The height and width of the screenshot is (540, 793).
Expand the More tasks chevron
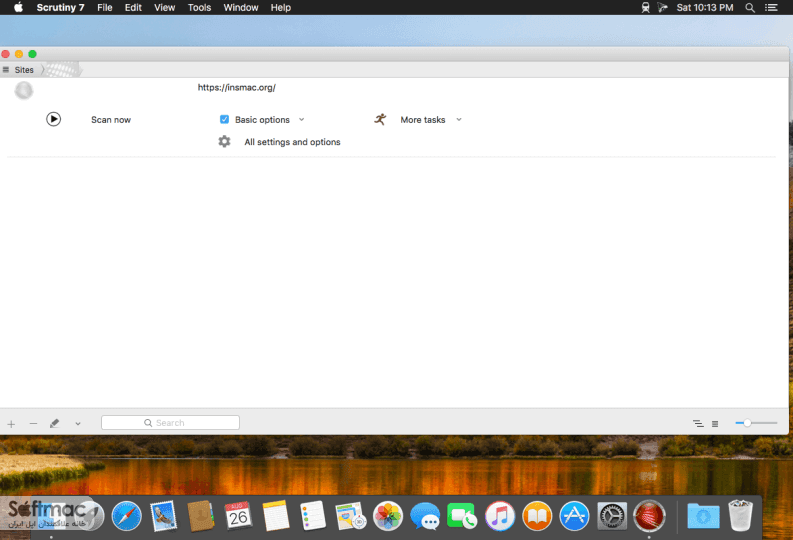459,120
